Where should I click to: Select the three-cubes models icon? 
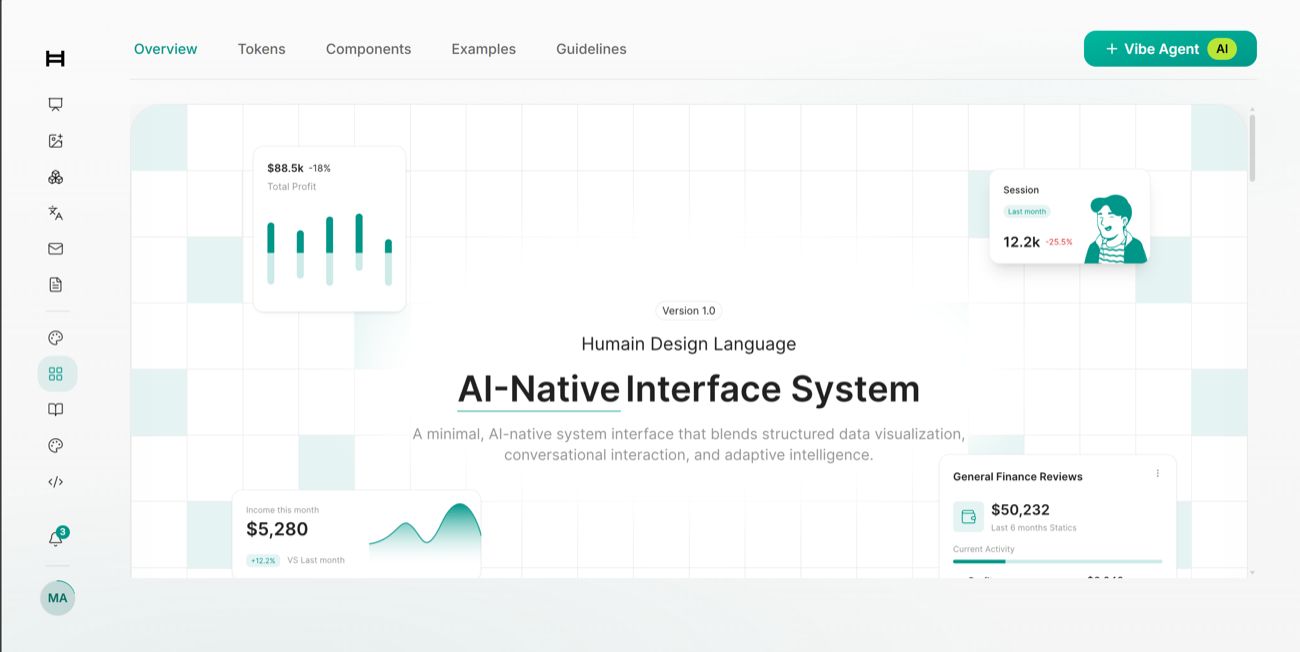click(x=56, y=177)
